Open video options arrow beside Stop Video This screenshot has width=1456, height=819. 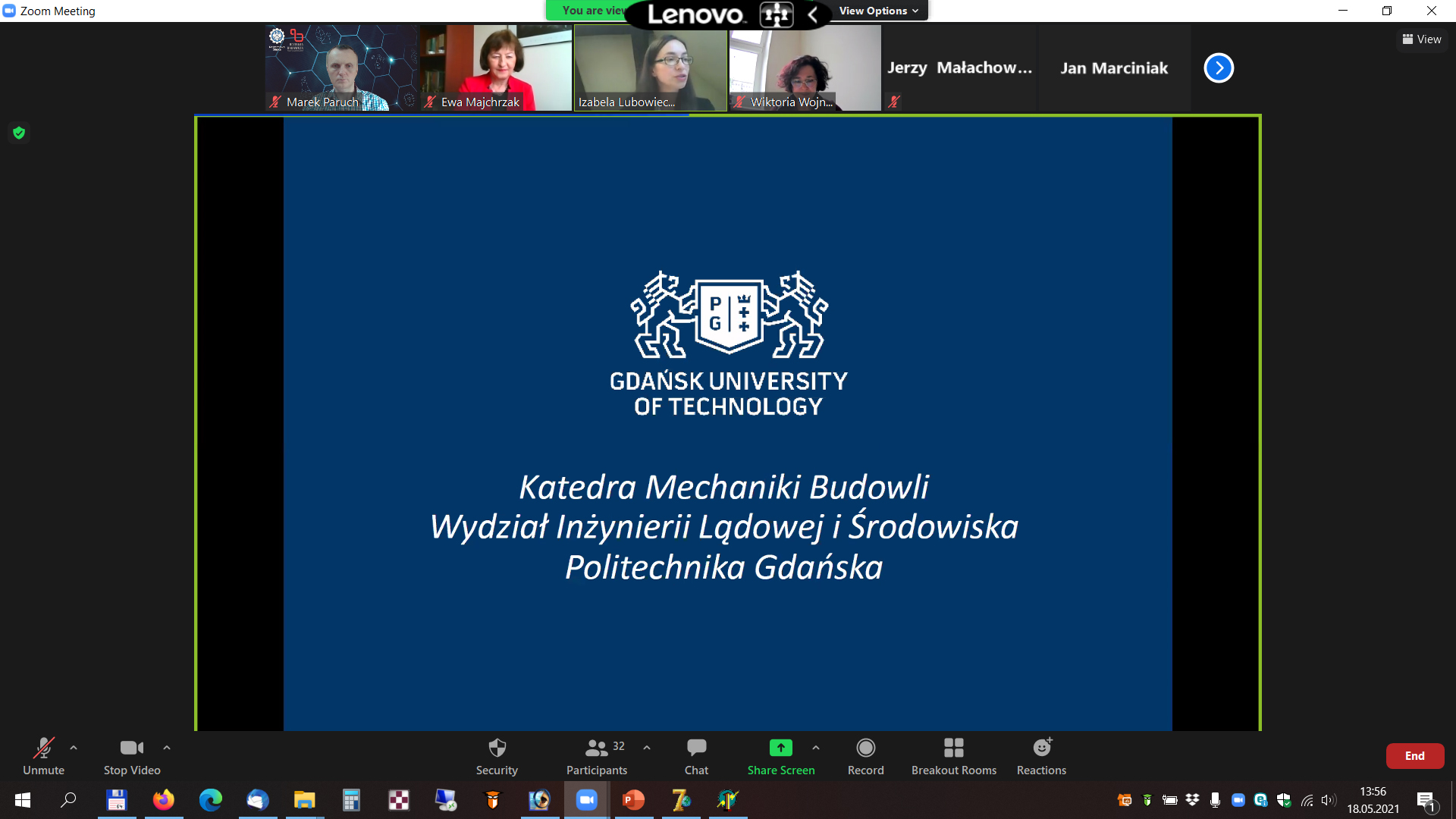pyautogui.click(x=167, y=748)
